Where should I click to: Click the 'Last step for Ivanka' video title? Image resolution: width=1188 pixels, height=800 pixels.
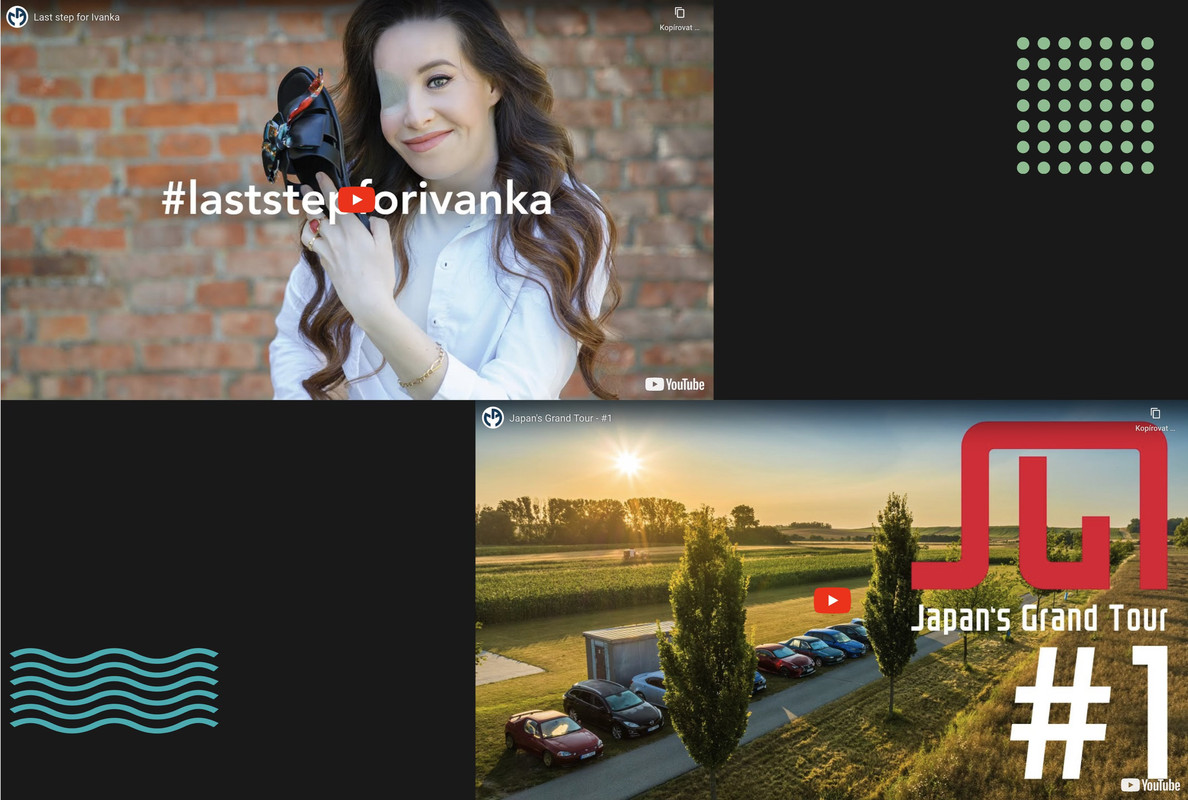[77, 17]
